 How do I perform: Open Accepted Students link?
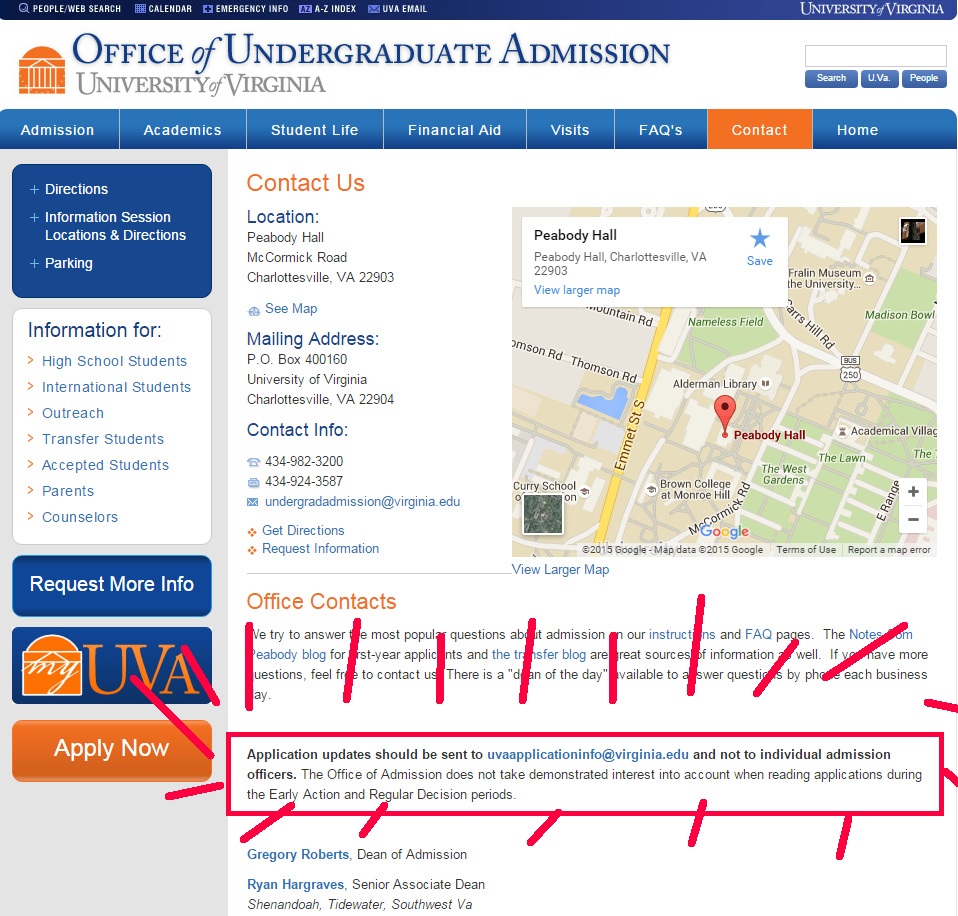(x=105, y=465)
